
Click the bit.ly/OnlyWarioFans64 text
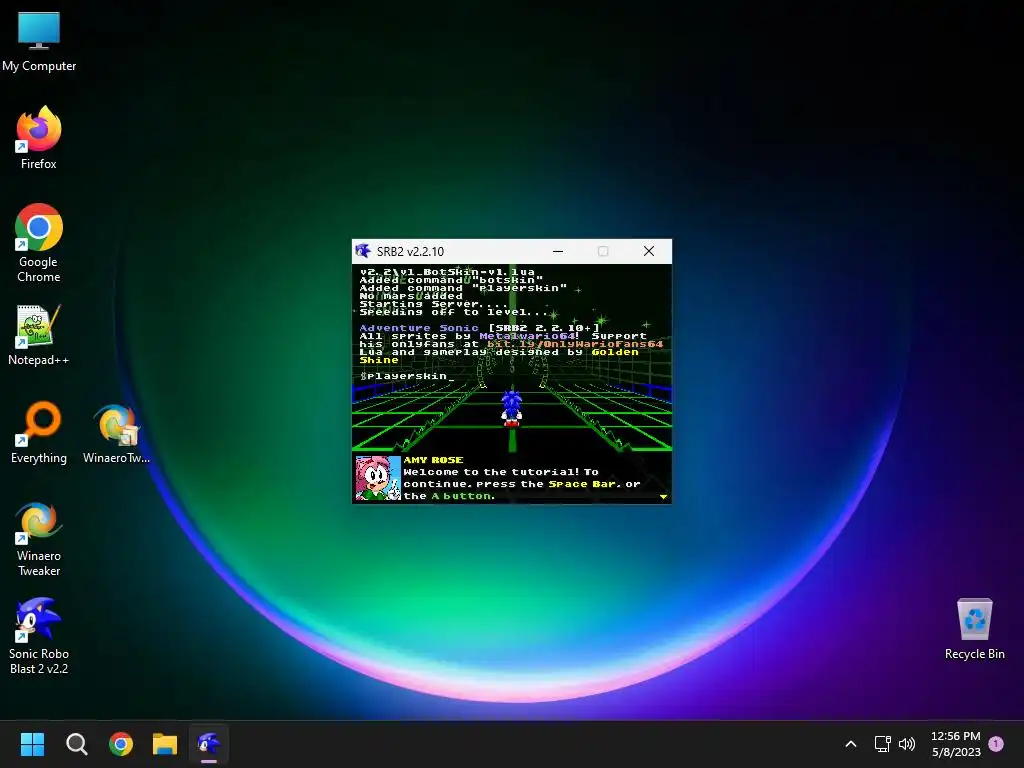[x=575, y=344]
